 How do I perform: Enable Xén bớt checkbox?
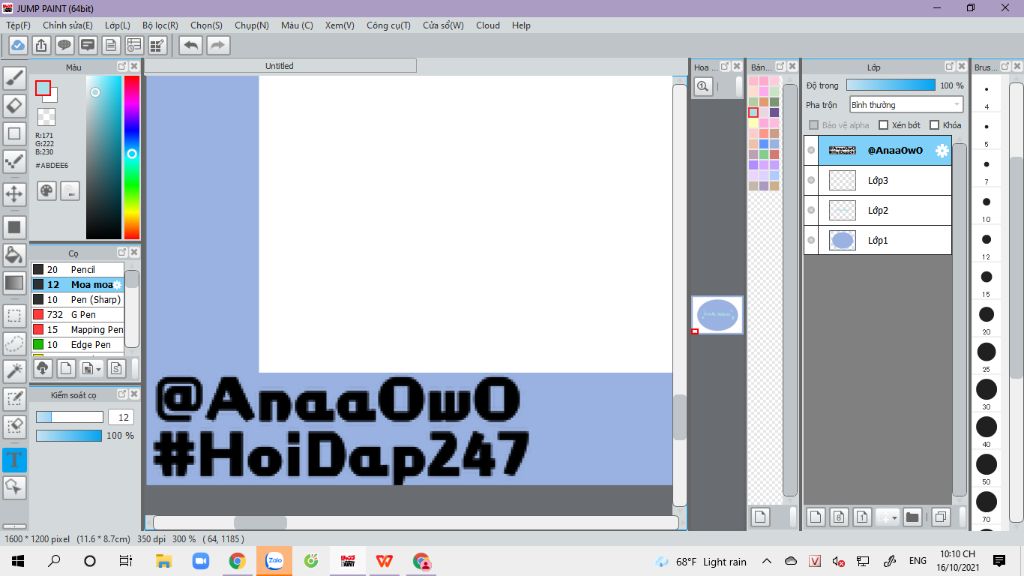pyautogui.click(x=884, y=125)
